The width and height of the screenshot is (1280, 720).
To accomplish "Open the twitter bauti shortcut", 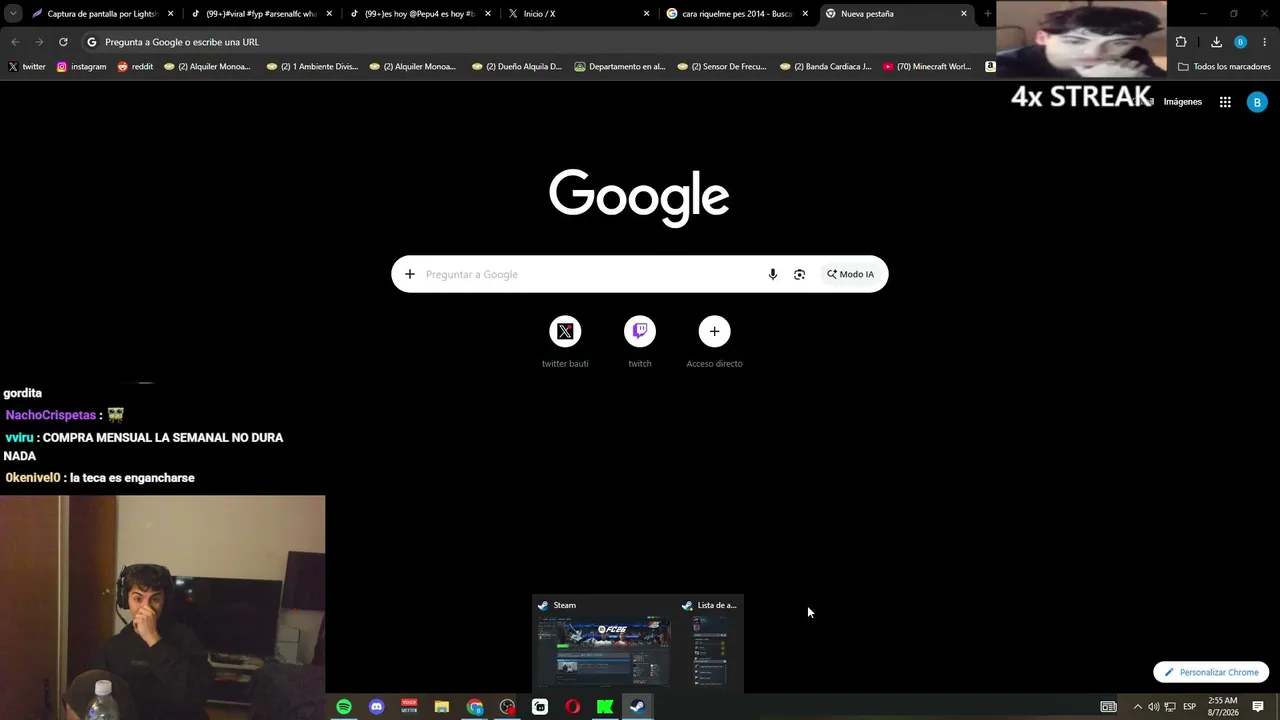I will pos(565,342).
